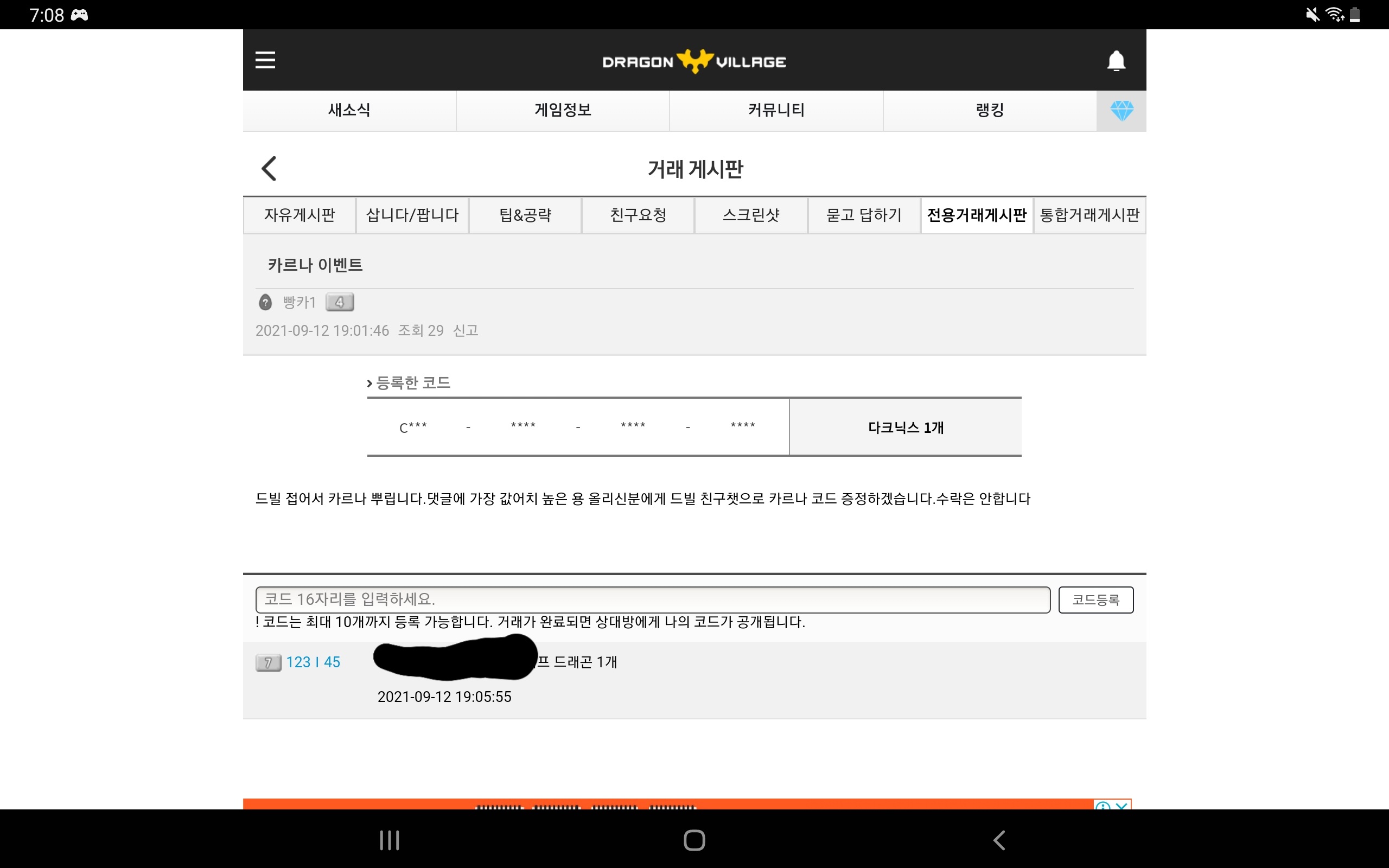
Task: Click the 신고 report link
Action: (x=465, y=331)
